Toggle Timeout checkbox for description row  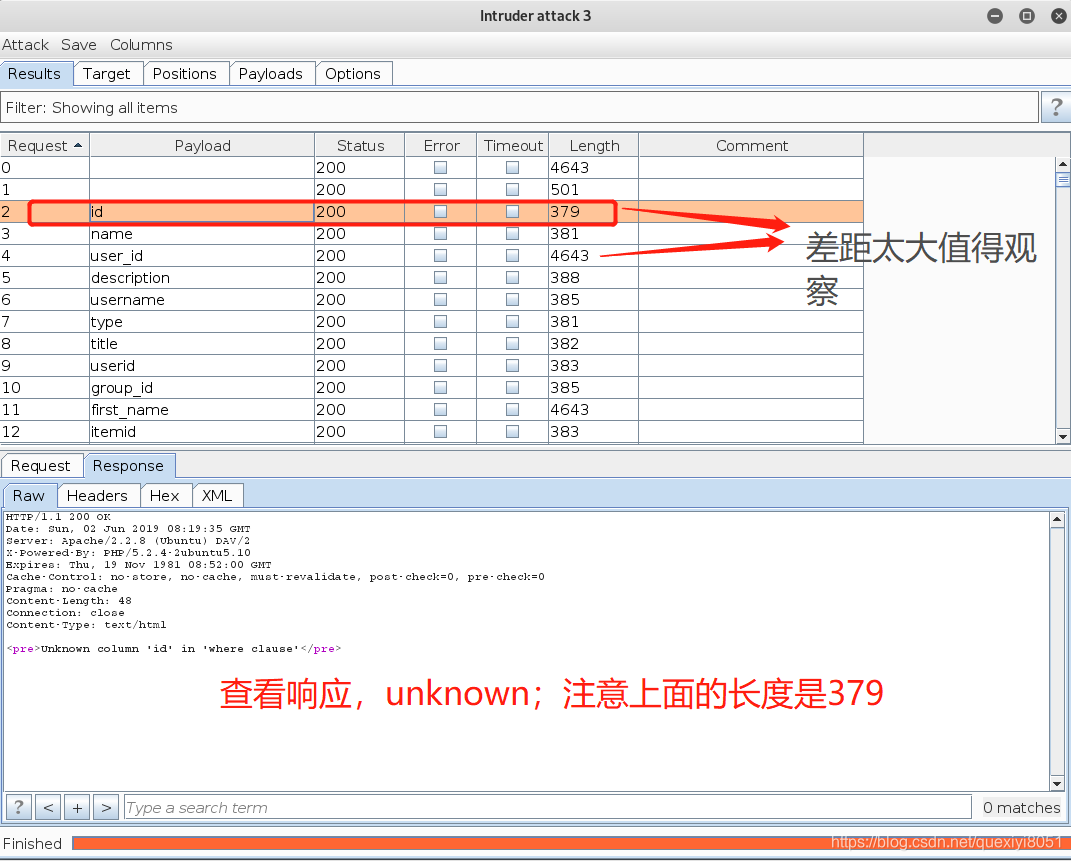tap(512, 277)
